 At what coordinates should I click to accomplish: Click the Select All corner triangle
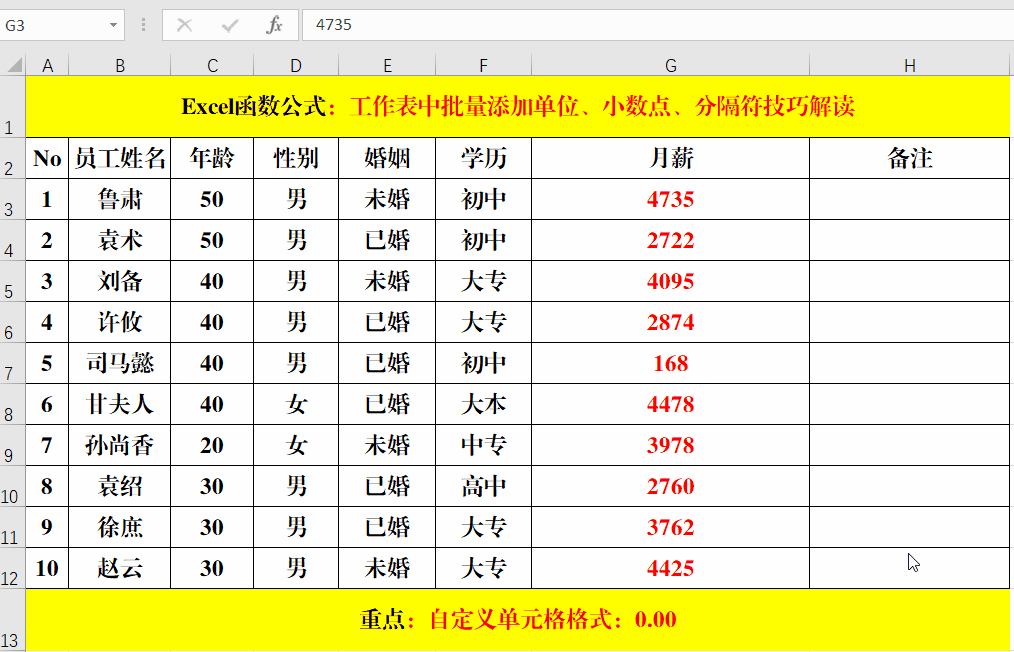(14, 65)
